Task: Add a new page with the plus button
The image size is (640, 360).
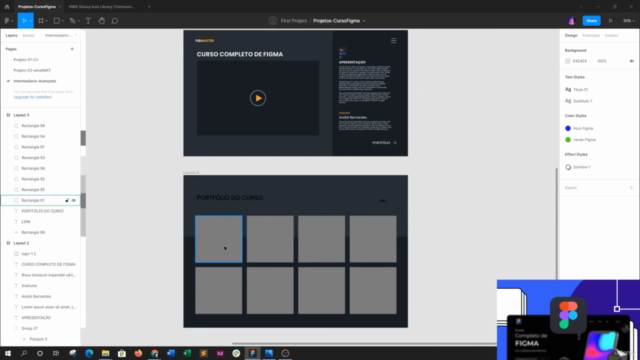Action: (72, 49)
